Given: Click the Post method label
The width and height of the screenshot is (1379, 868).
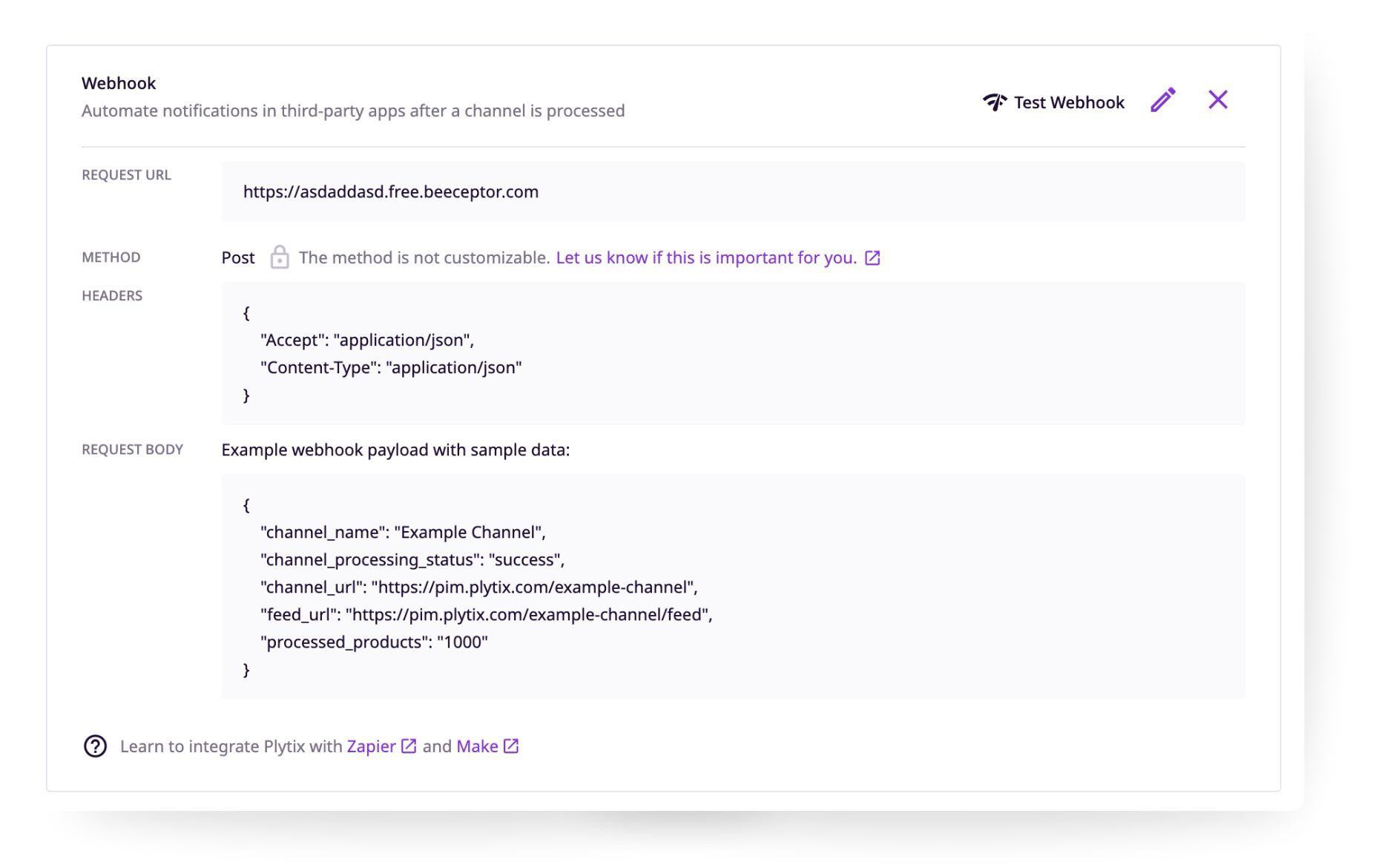Looking at the screenshot, I should coord(237,257).
